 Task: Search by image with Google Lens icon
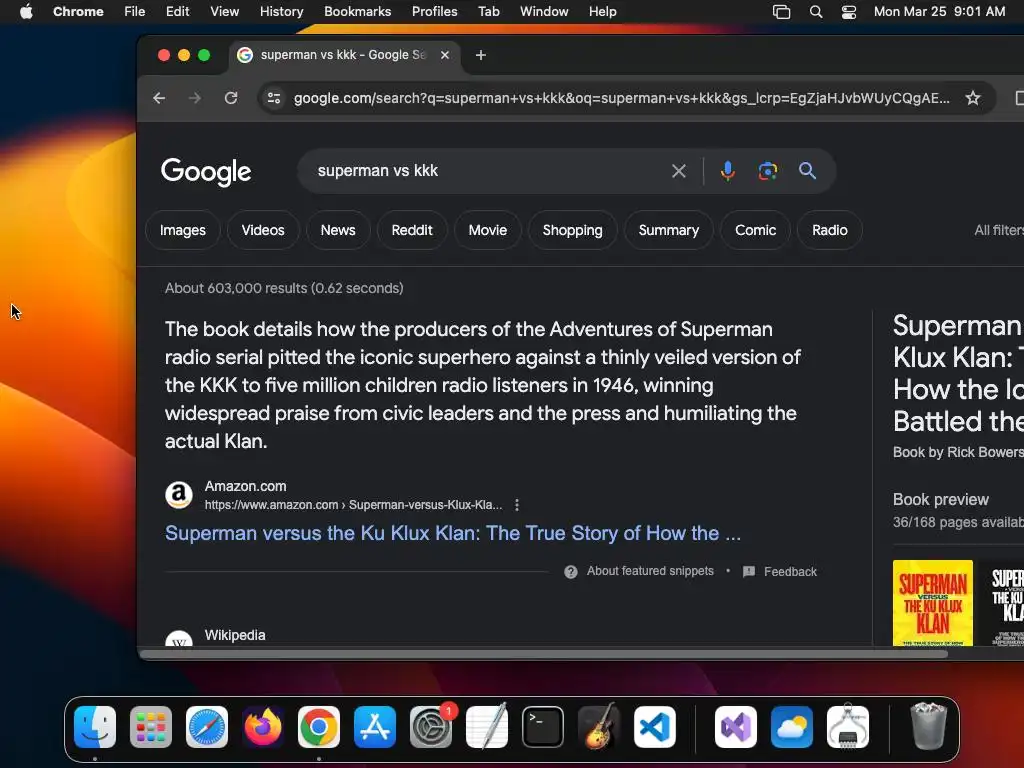tap(767, 171)
